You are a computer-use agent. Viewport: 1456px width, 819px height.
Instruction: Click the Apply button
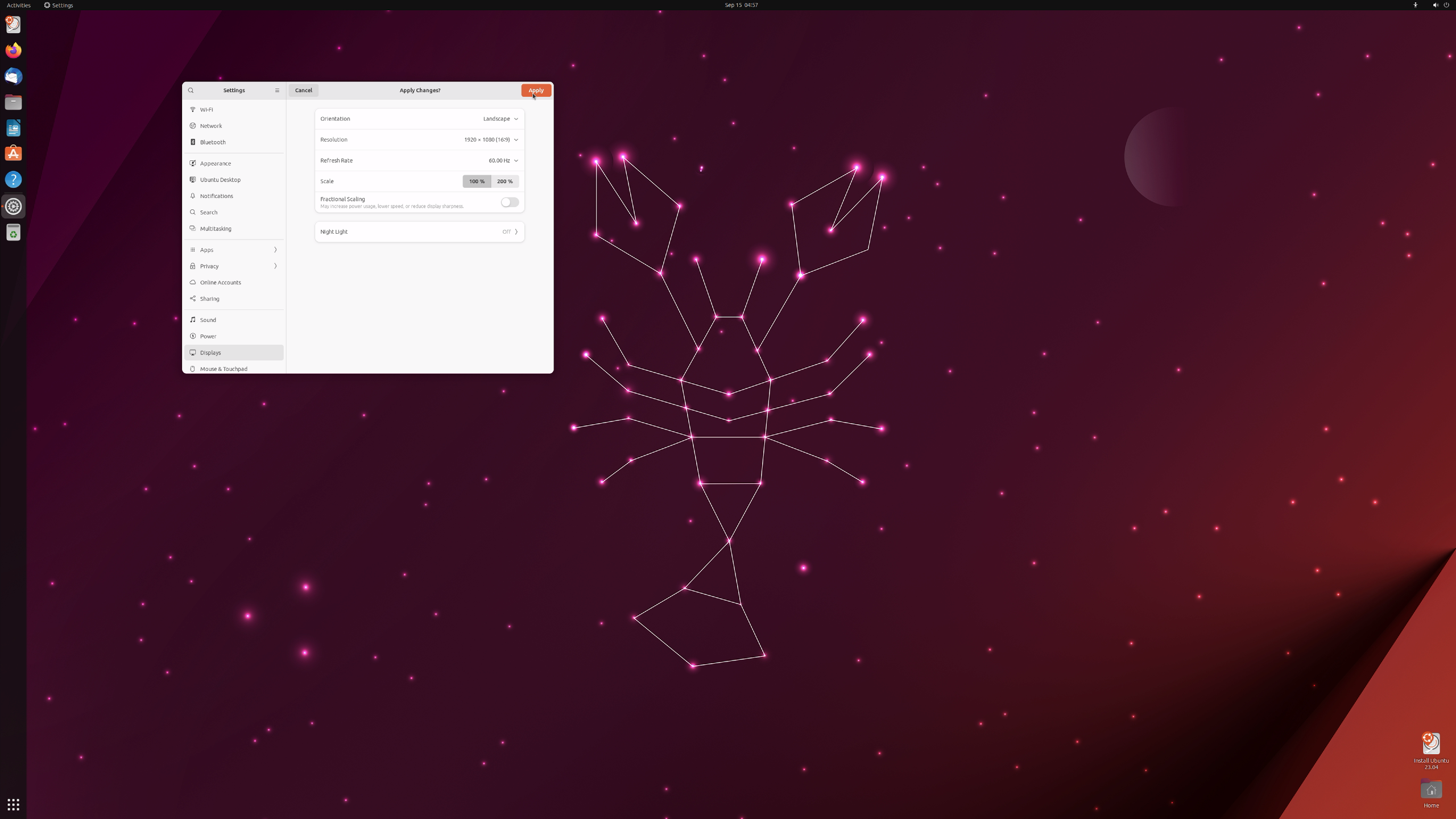536,90
